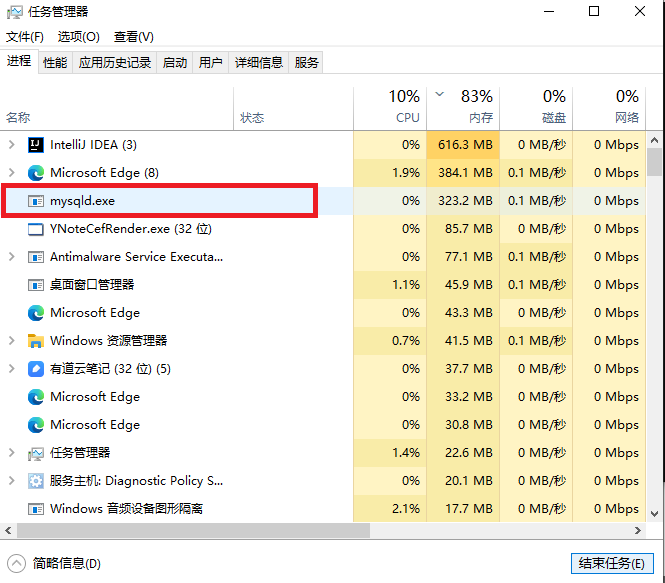
Task: Click the vertical scrollbar thumb
Action: click(x=655, y=162)
